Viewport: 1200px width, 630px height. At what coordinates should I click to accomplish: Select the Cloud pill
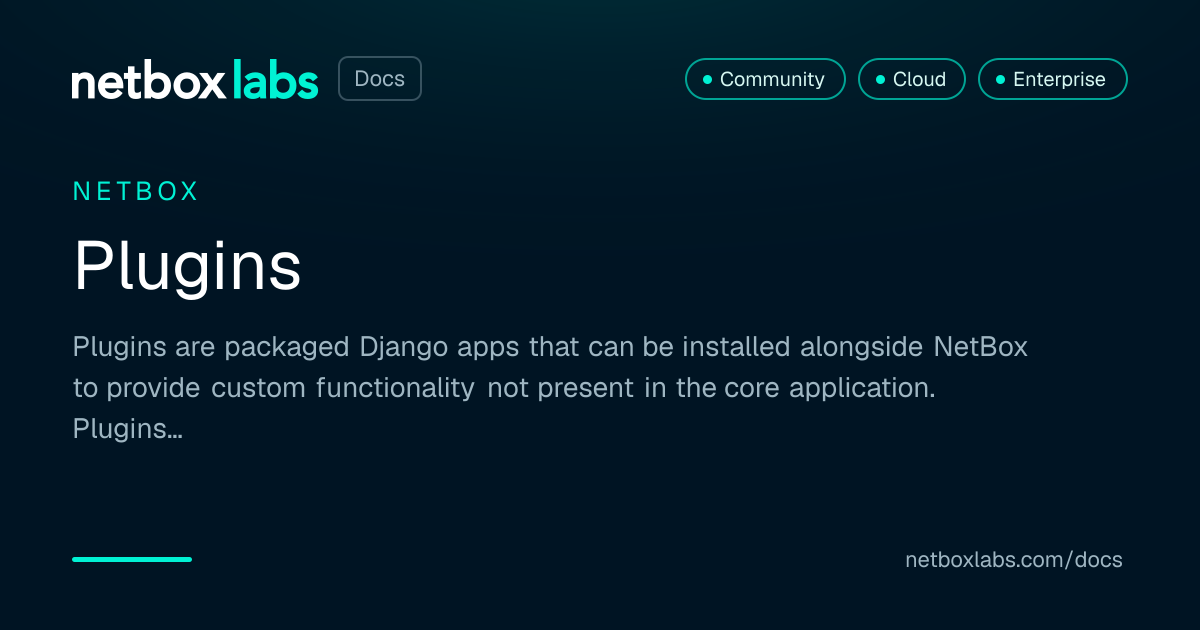coord(912,79)
